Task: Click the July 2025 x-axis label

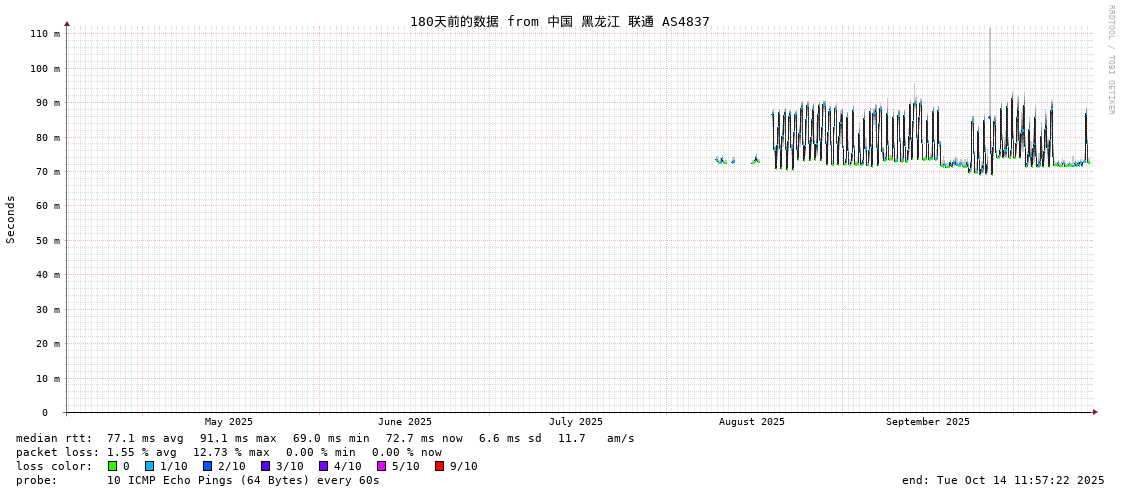Action: [576, 422]
